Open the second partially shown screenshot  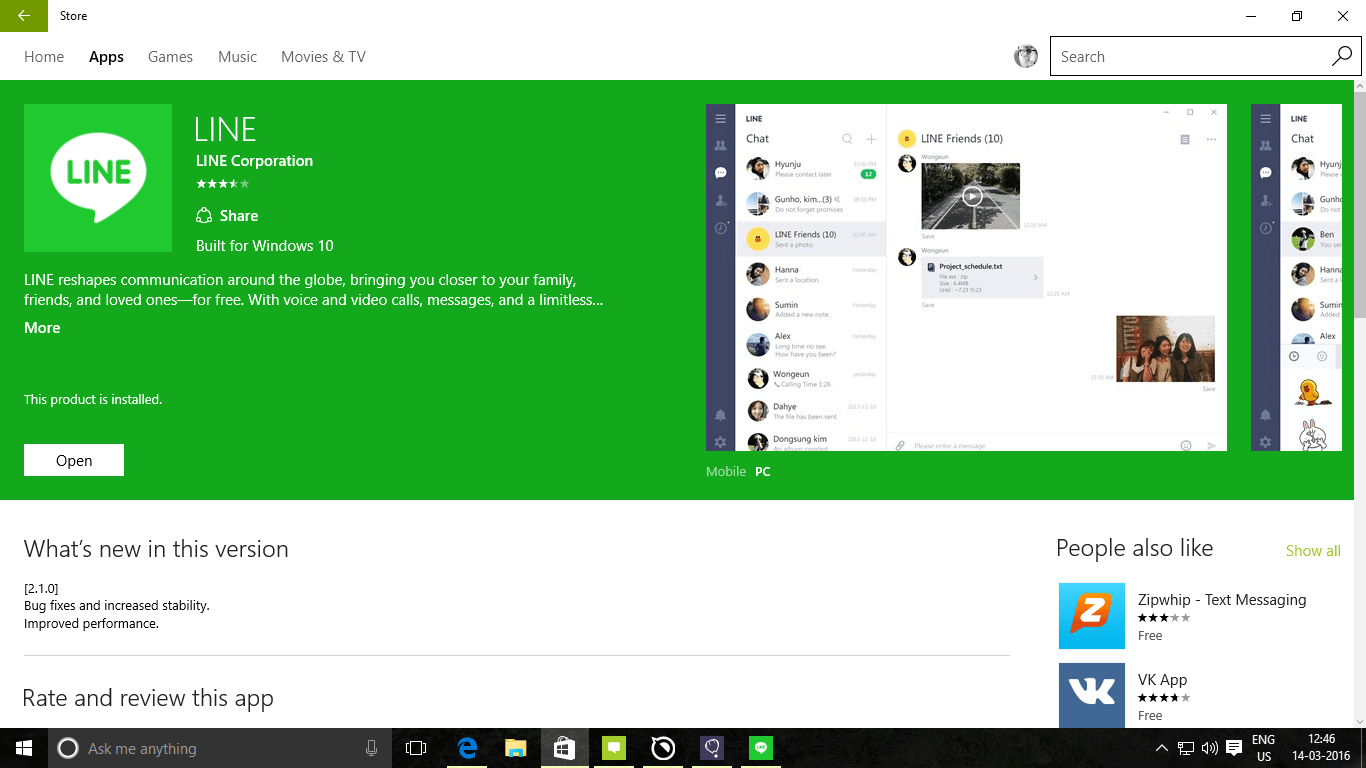coord(1296,277)
